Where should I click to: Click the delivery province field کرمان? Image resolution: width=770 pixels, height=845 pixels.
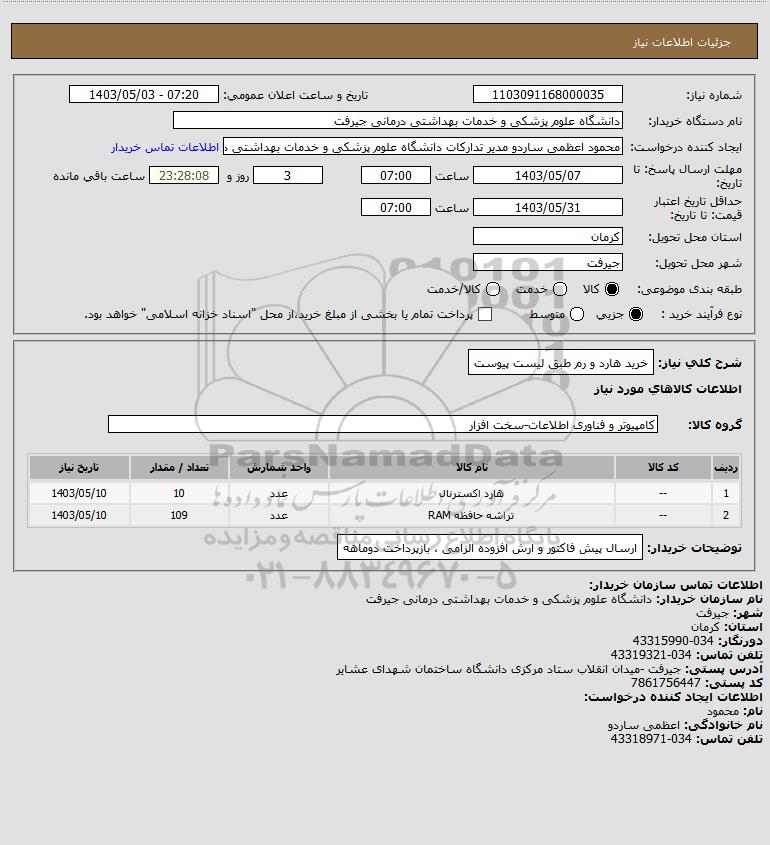point(547,237)
